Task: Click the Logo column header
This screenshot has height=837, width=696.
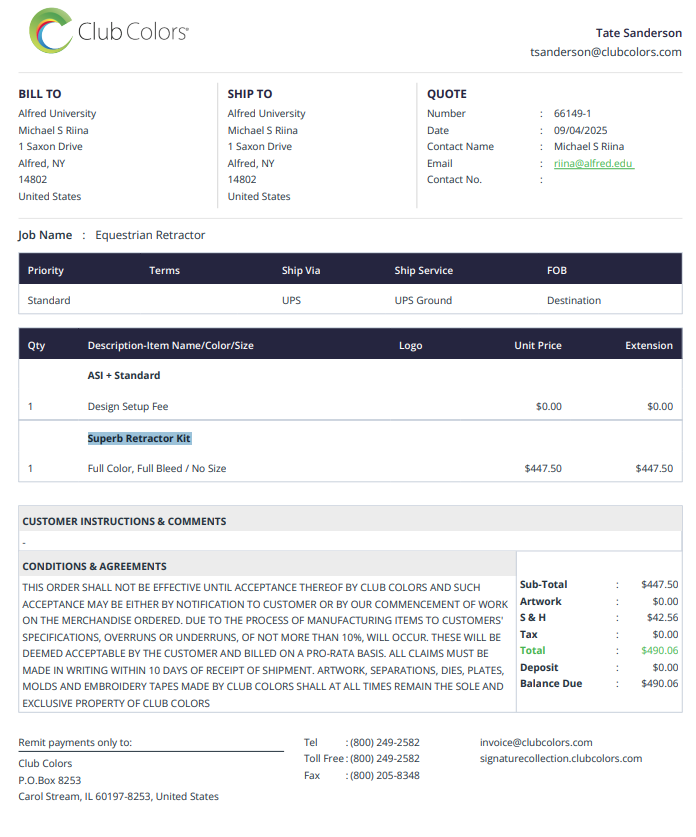Action: click(x=410, y=345)
